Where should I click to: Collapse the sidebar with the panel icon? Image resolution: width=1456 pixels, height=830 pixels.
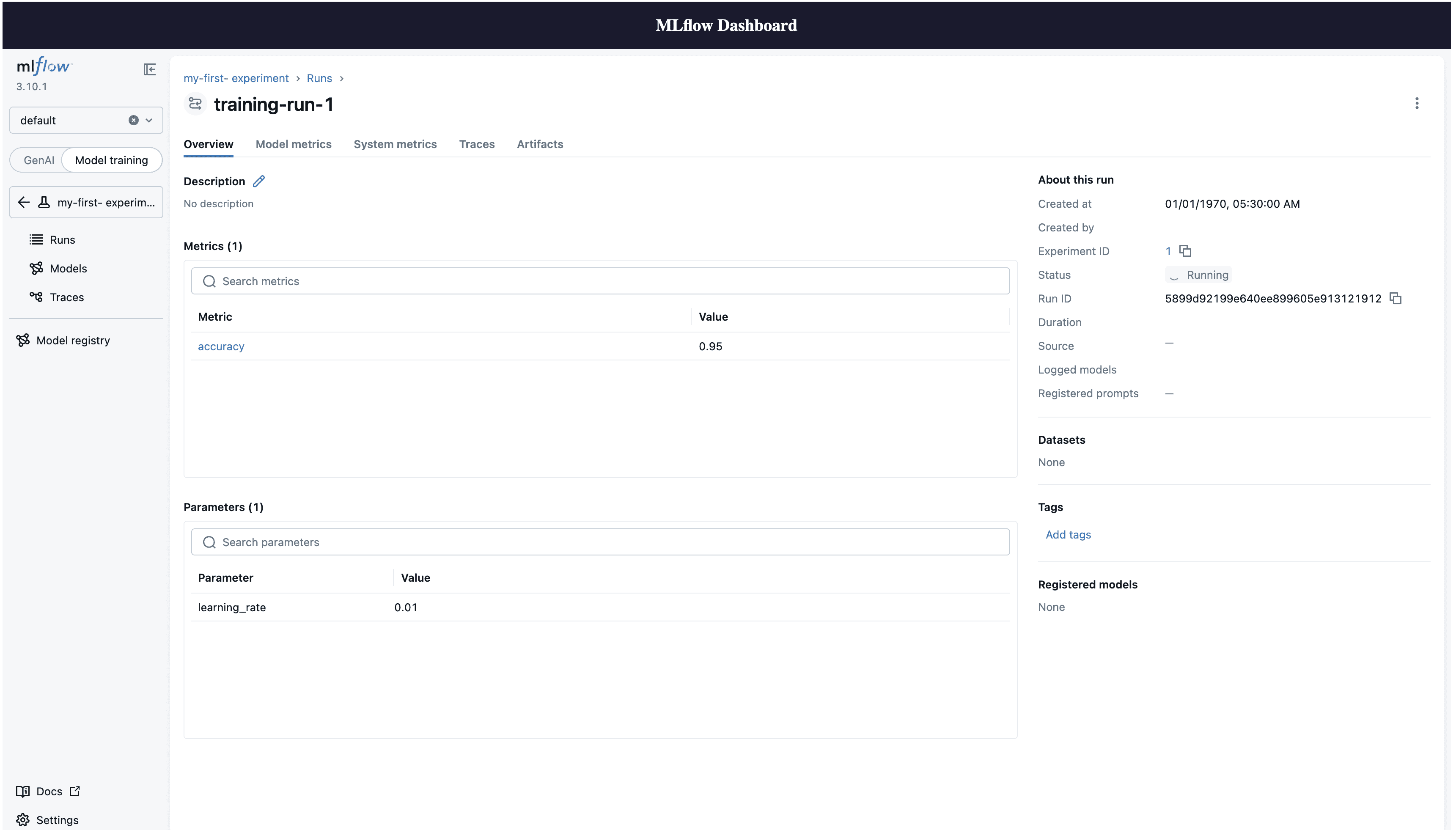pos(149,69)
